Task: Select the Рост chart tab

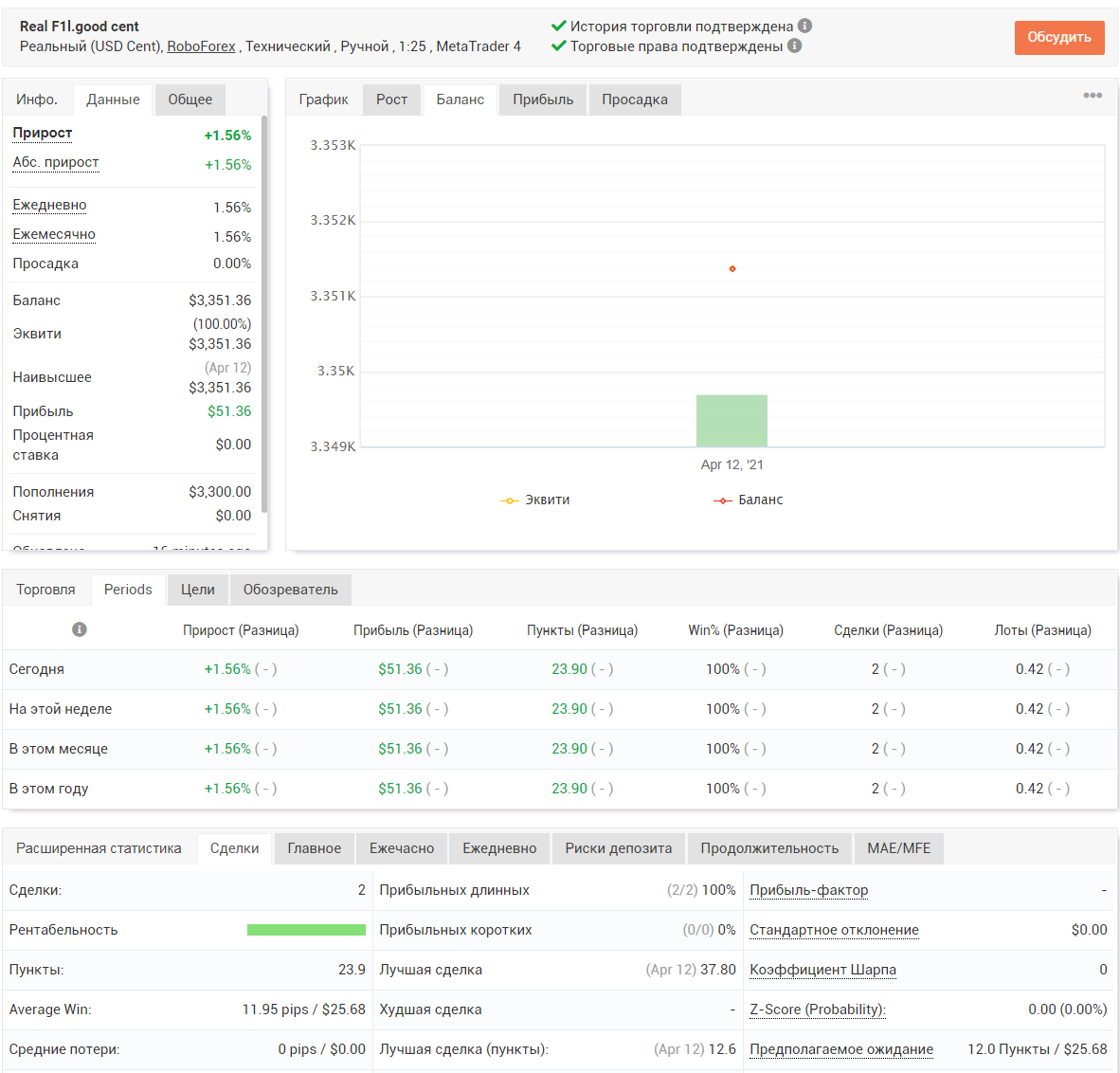Action: pos(391,100)
